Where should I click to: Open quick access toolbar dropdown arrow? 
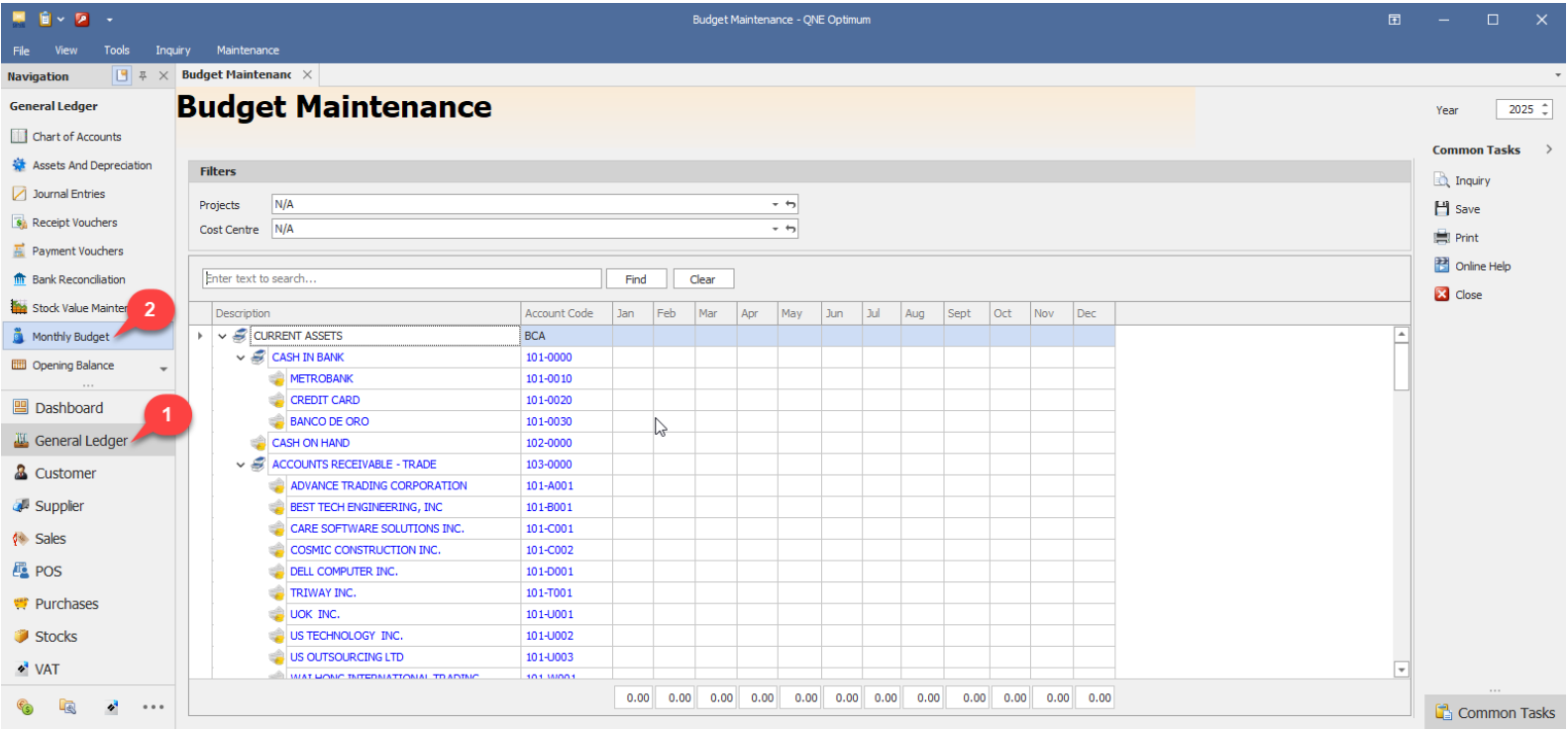(x=109, y=20)
